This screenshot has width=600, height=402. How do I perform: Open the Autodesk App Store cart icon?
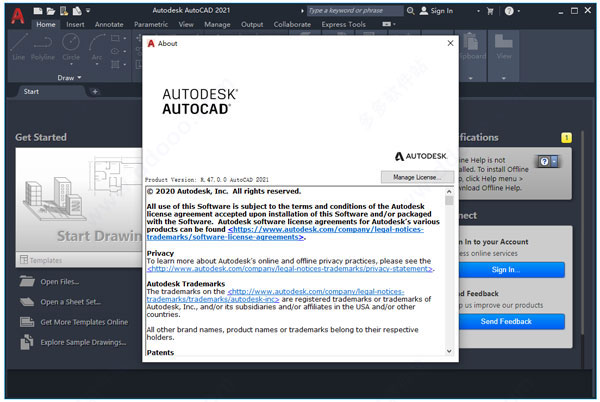coord(490,11)
